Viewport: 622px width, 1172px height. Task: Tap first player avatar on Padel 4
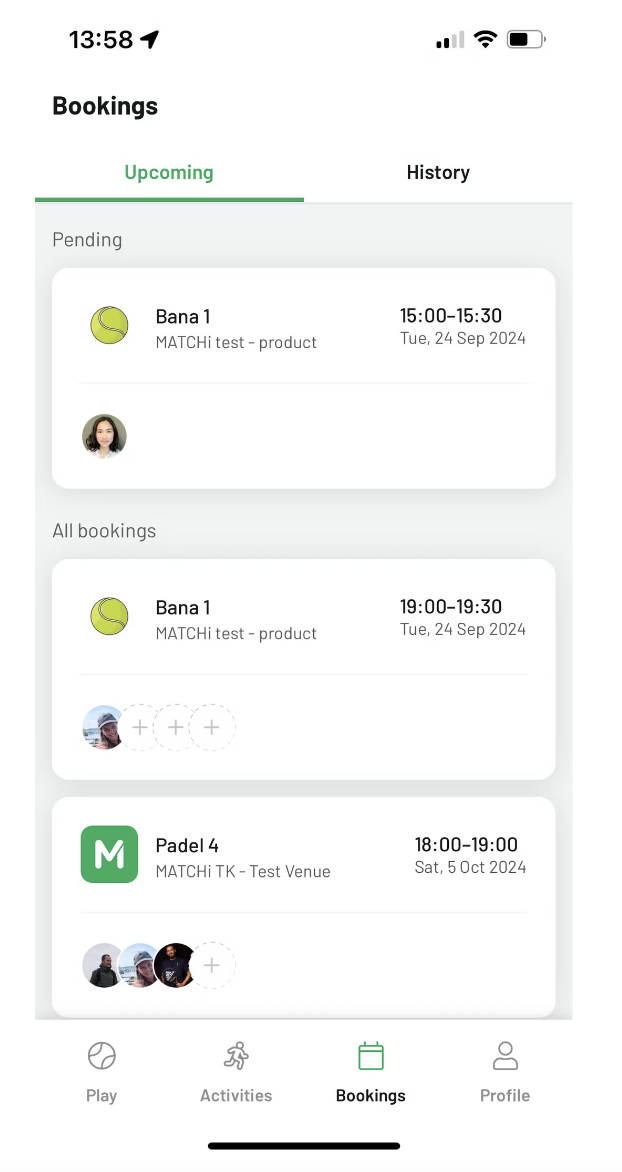[102, 966]
